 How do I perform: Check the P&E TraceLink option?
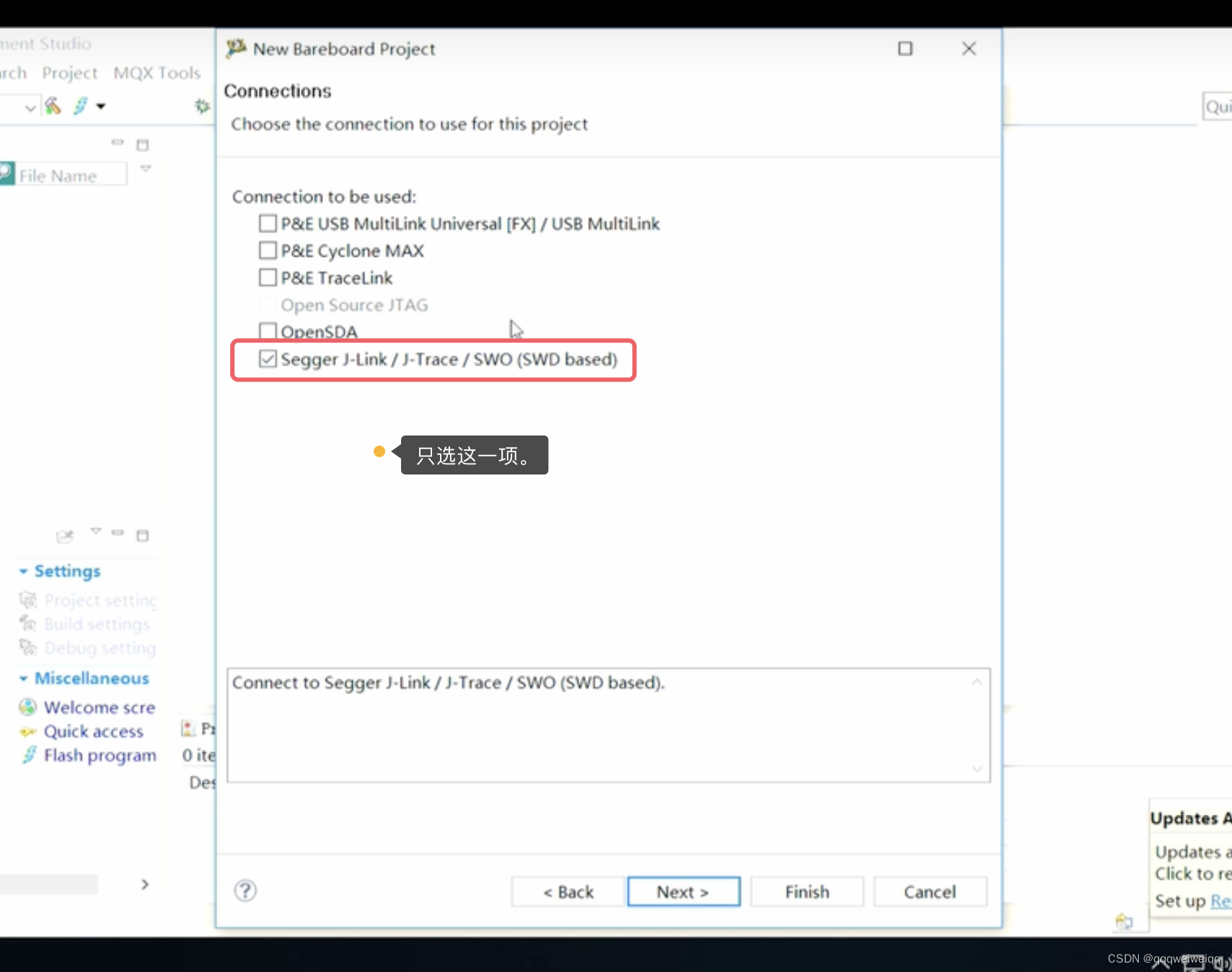coord(267,277)
